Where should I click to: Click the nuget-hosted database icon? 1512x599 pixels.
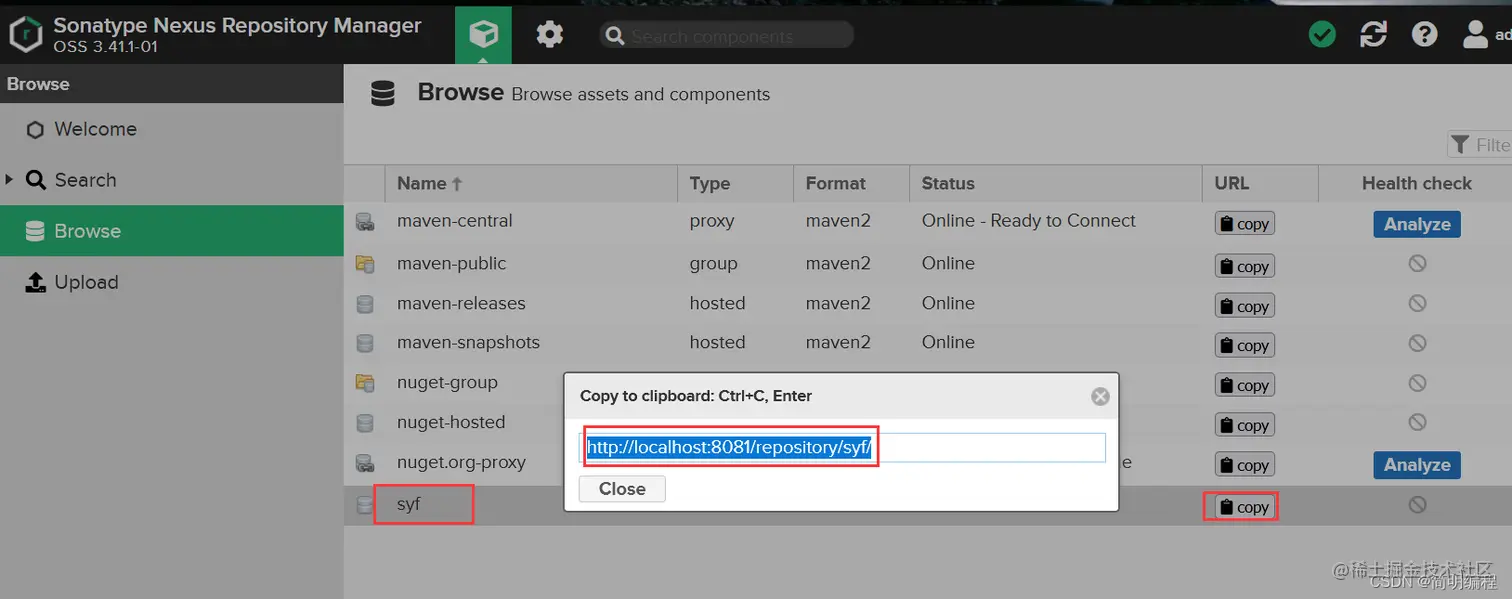pos(365,423)
